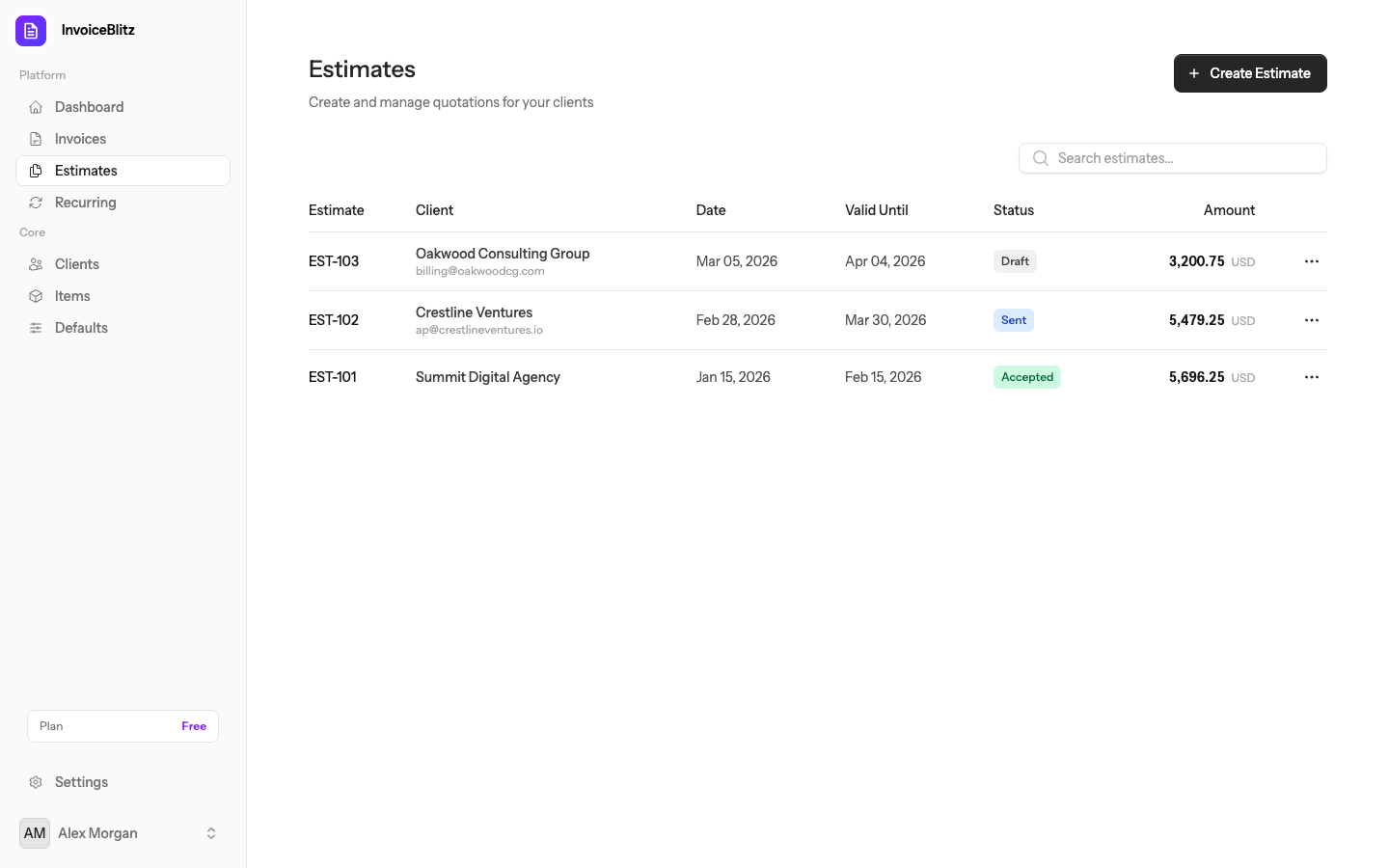Screen dimensions: 1389x868
Task: Navigate to the Recurring section
Action: [86, 202]
